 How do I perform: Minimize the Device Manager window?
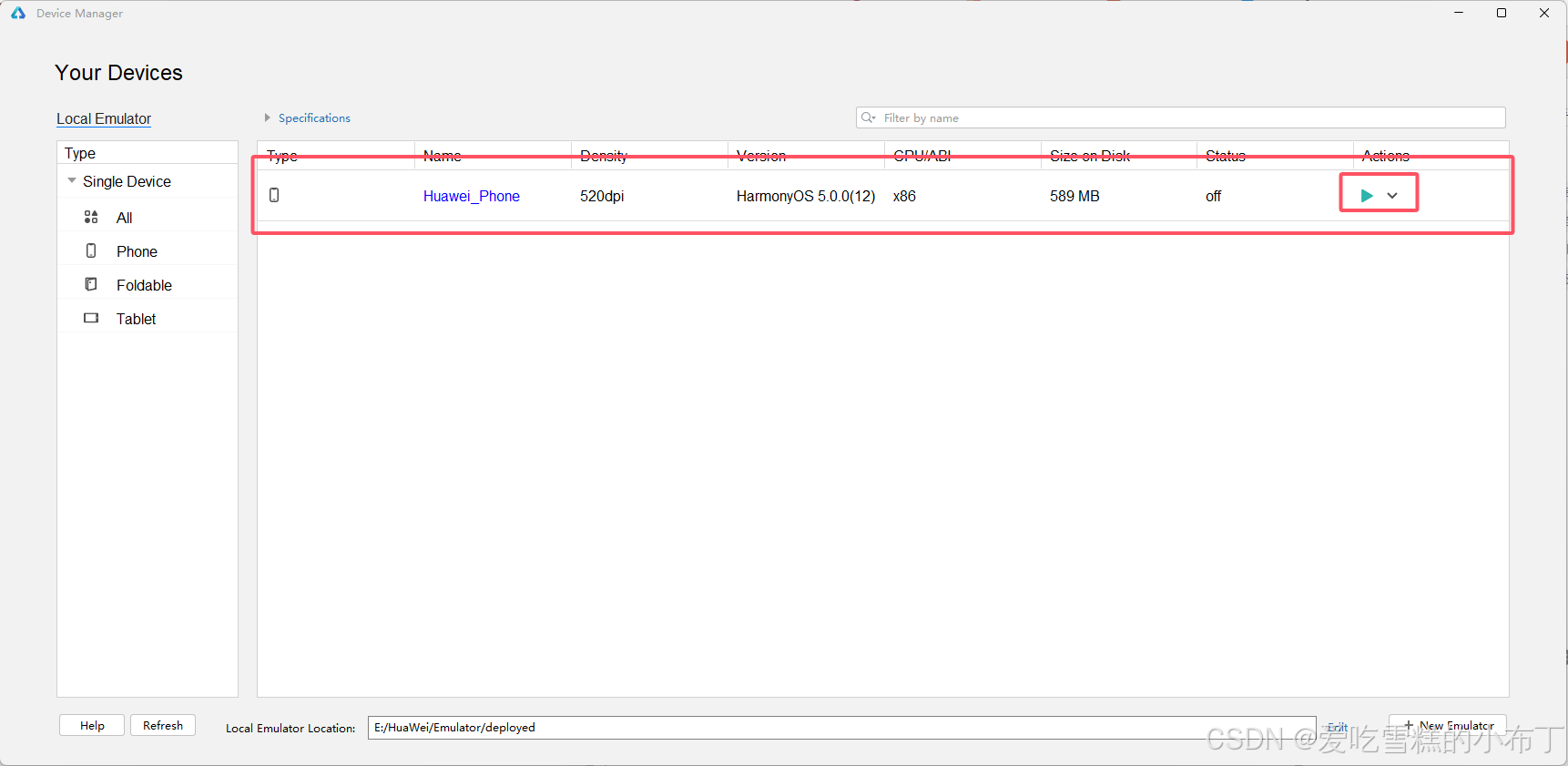(1459, 13)
